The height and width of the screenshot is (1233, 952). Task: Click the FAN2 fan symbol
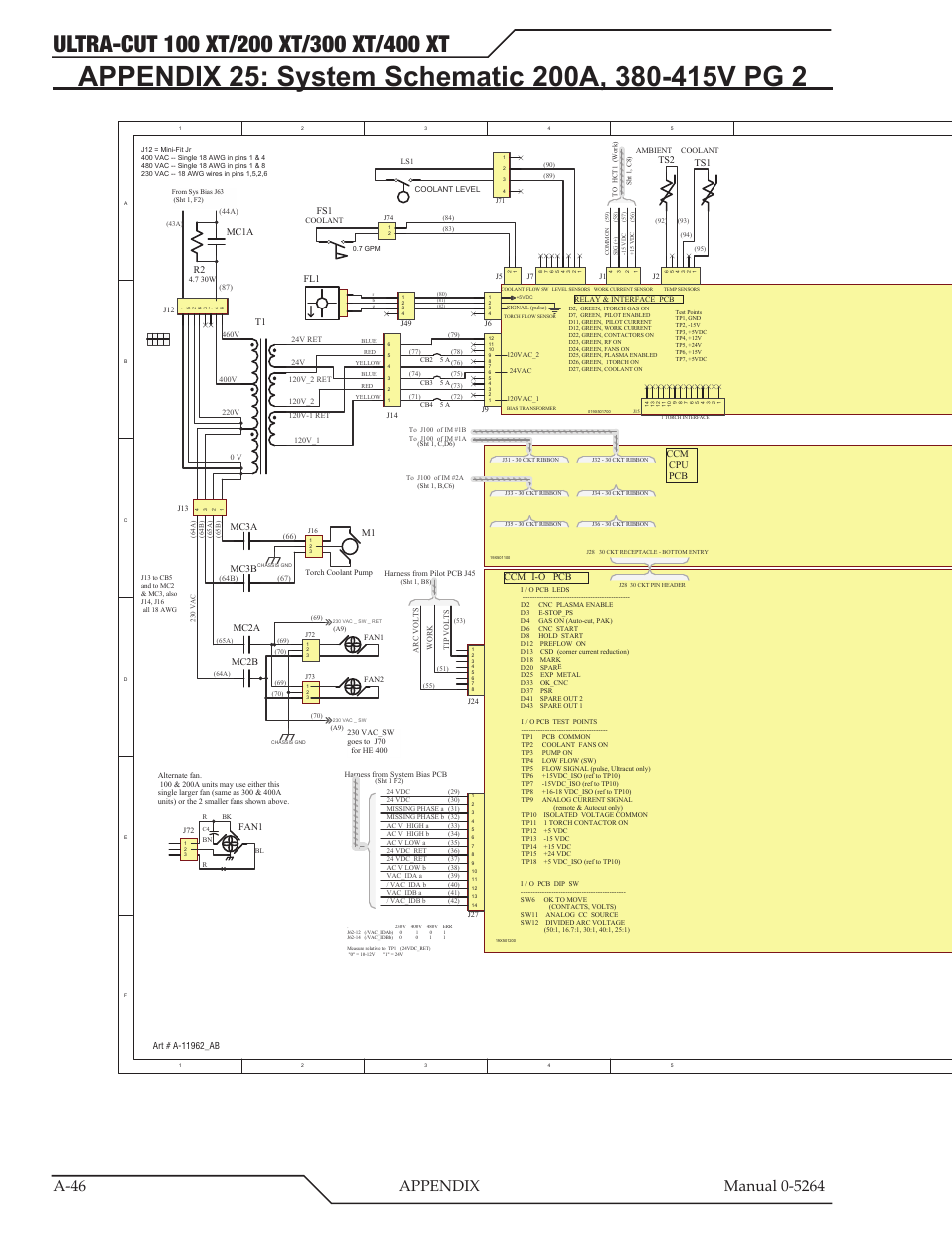click(x=352, y=687)
